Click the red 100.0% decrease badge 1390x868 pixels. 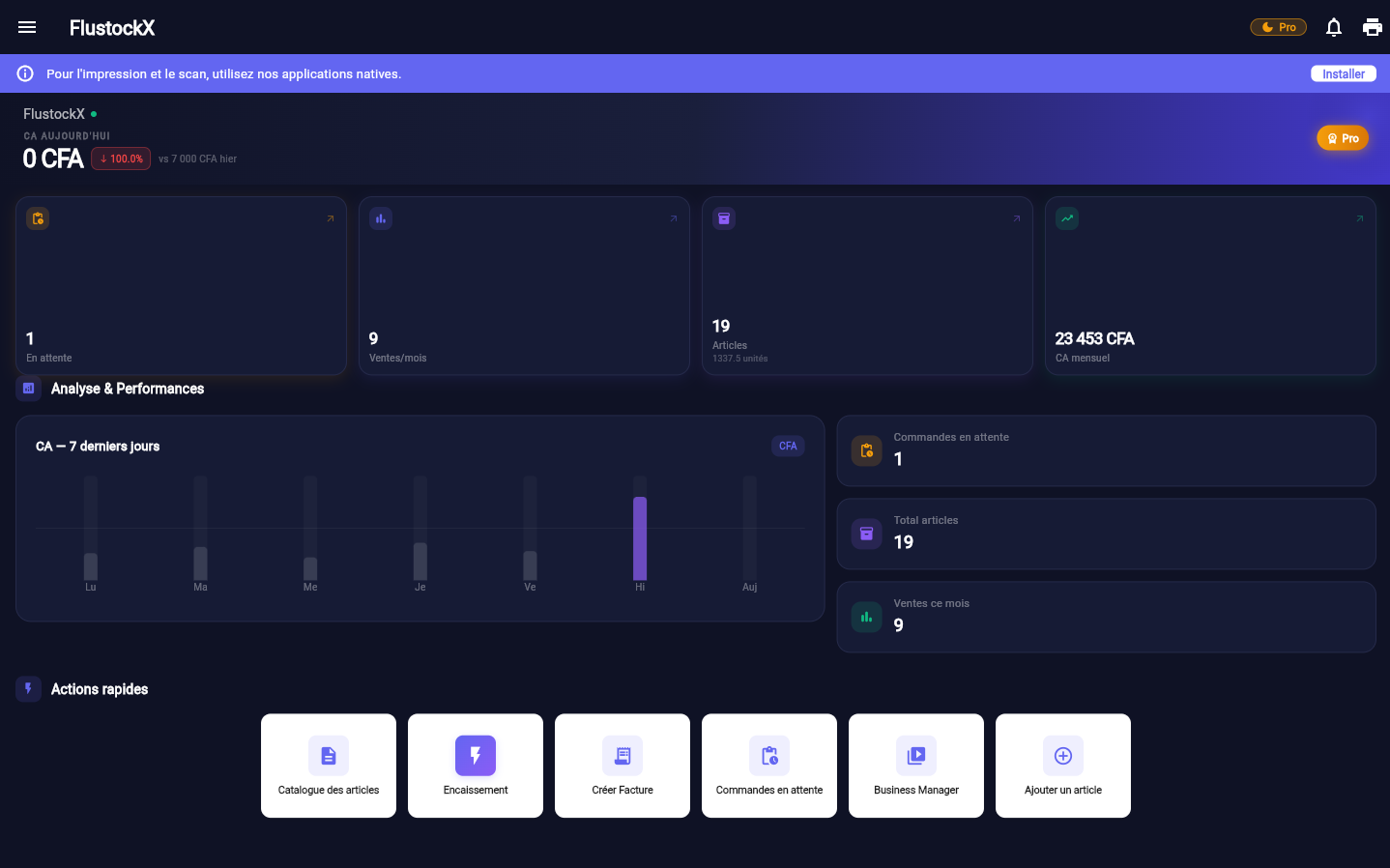pos(121,159)
